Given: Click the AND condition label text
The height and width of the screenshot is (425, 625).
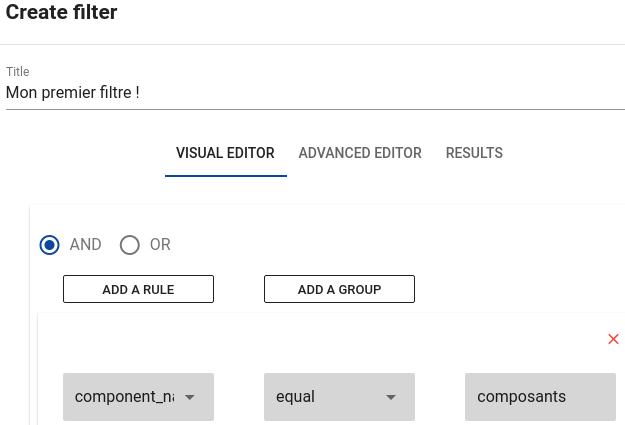Looking at the screenshot, I should coord(86,245).
